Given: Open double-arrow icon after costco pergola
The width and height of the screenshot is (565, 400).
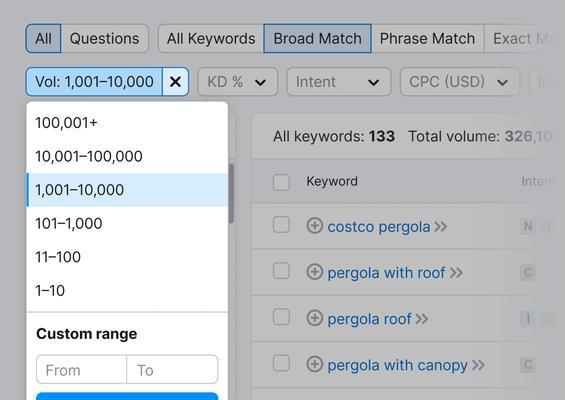Looking at the screenshot, I should coord(440,227).
